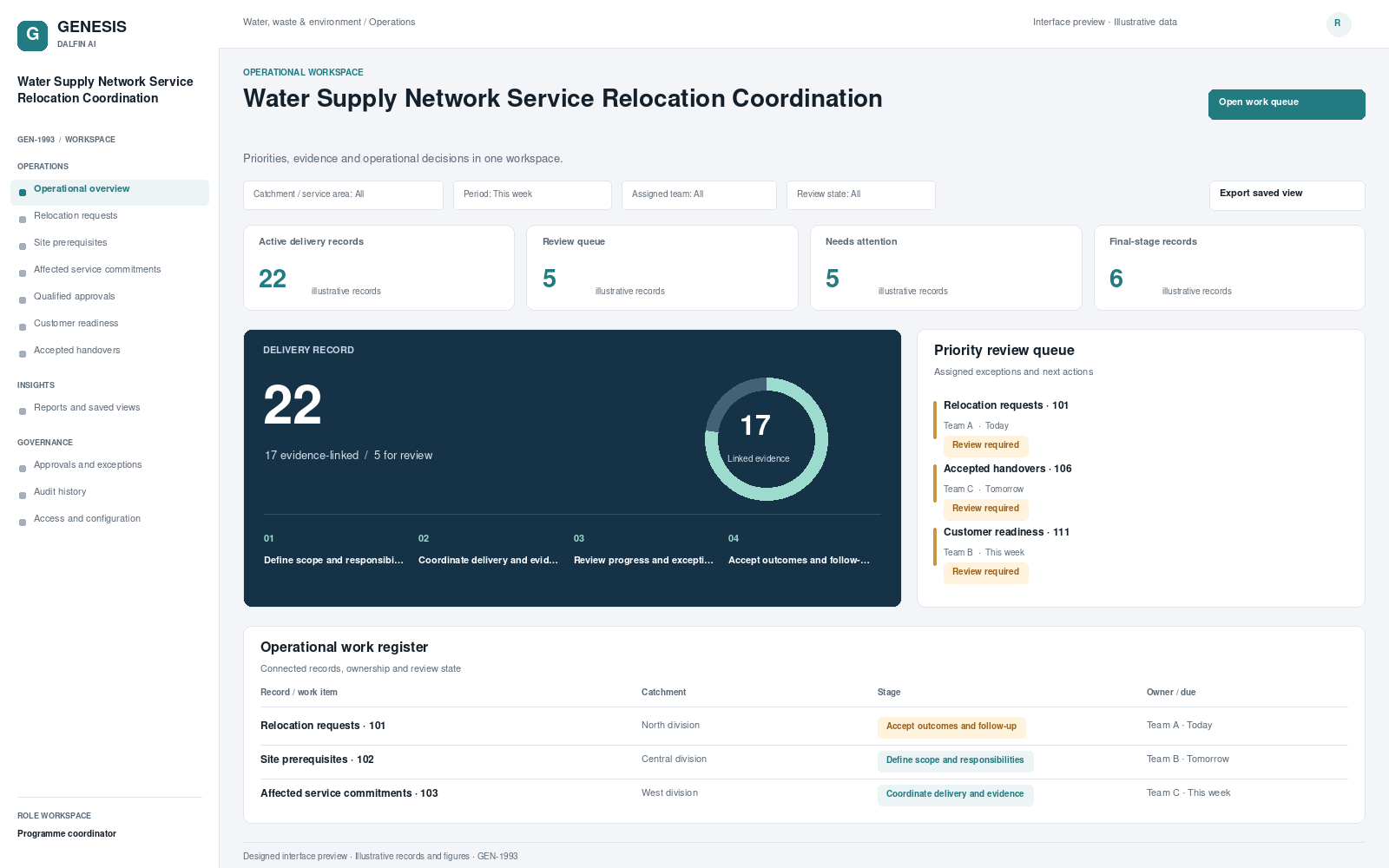Image resolution: width=1389 pixels, height=868 pixels.
Task: Click the Open work queue button
Action: [x=1287, y=104]
